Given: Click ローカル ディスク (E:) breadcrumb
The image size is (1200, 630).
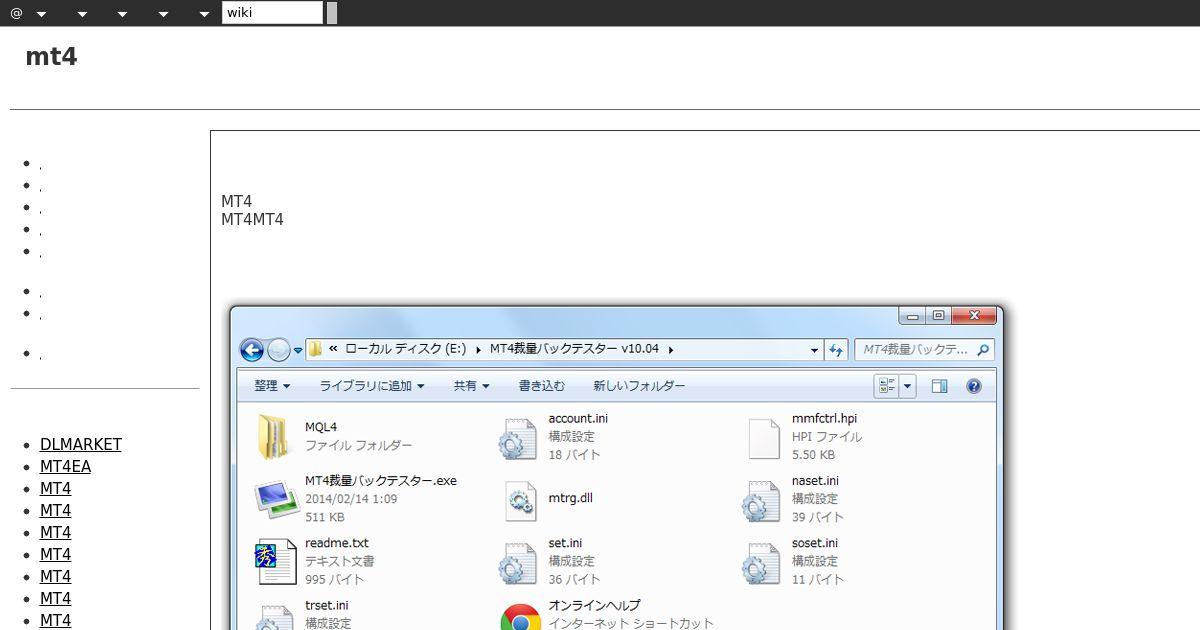Looking at the screenshot, I should click(x=405, y=350).
